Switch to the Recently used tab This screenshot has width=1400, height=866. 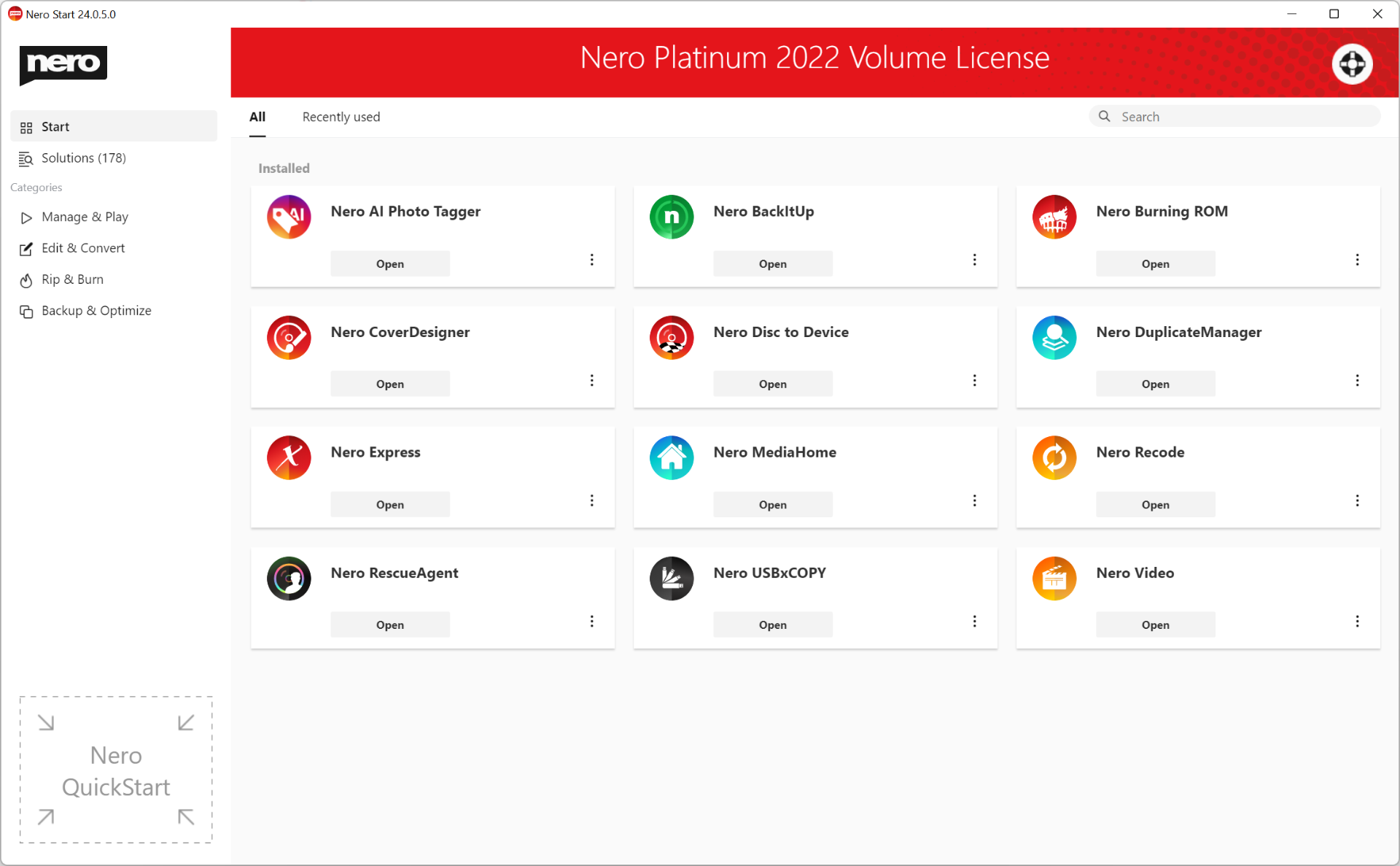coord(341,117)
